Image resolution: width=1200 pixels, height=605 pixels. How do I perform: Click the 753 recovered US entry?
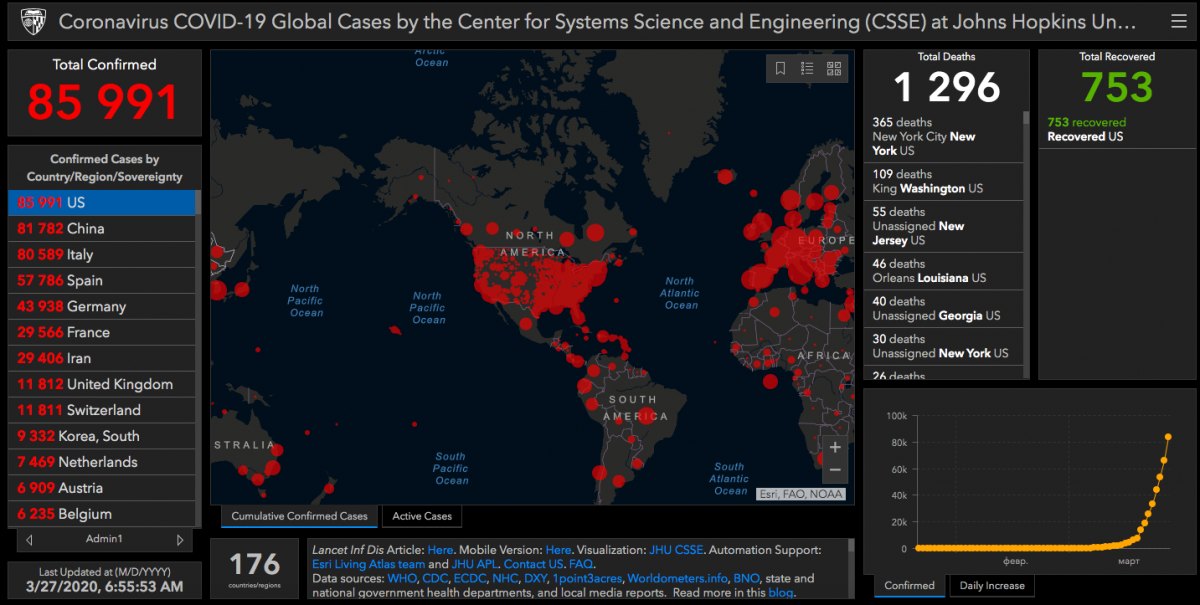pos(1116,129)
